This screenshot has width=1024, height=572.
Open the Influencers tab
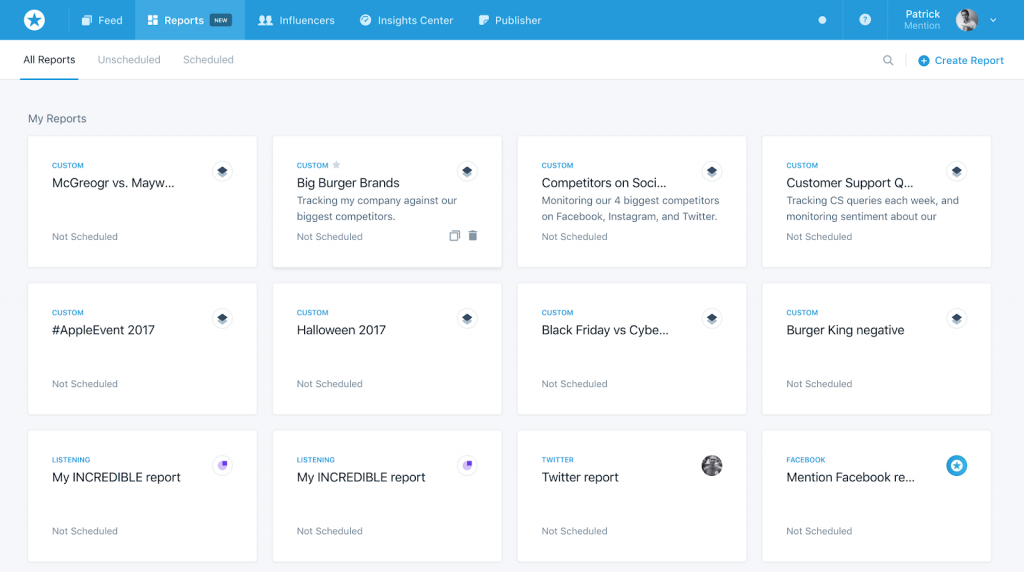coord(296,20)
